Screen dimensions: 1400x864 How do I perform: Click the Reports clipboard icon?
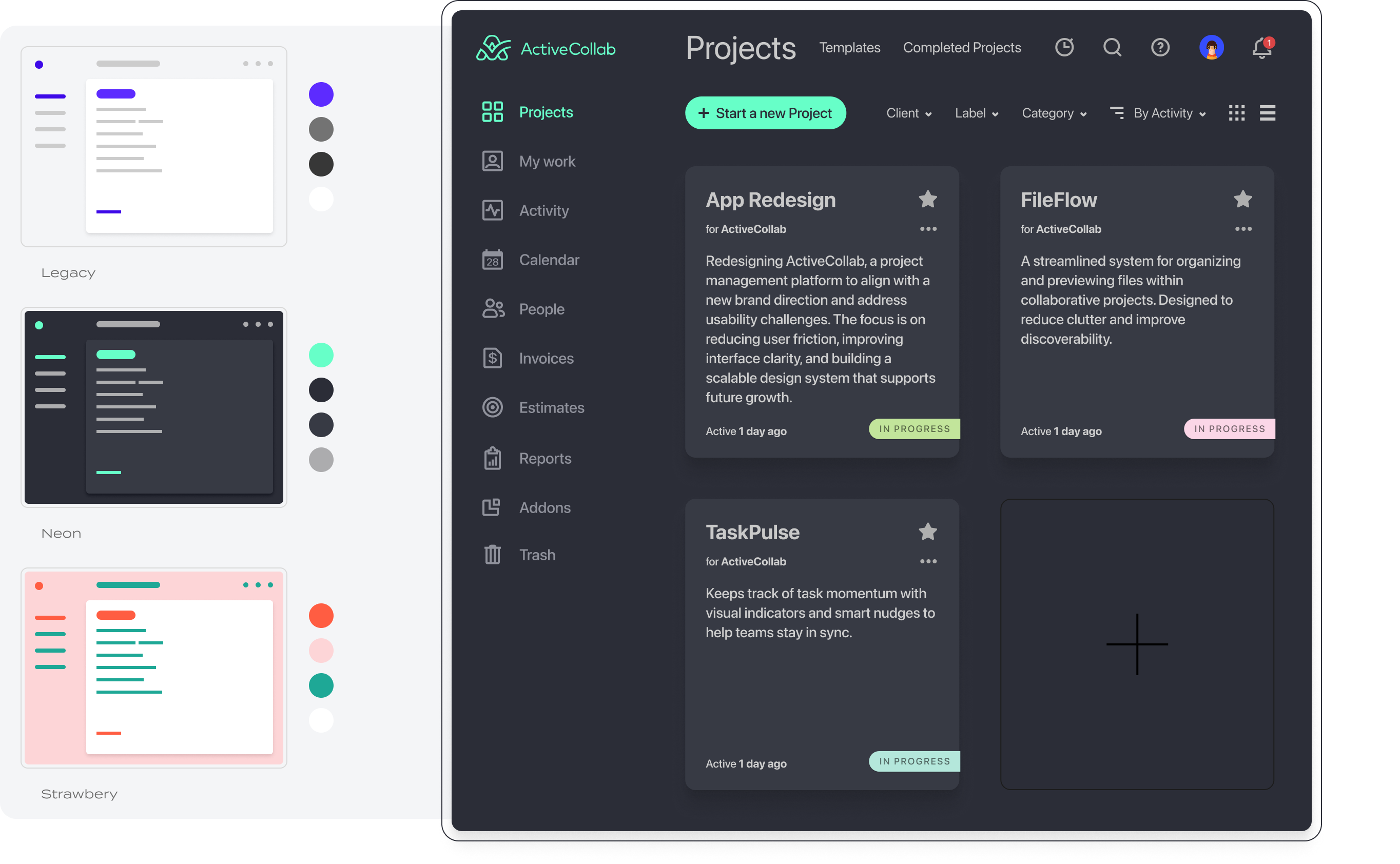pos(492,458)
